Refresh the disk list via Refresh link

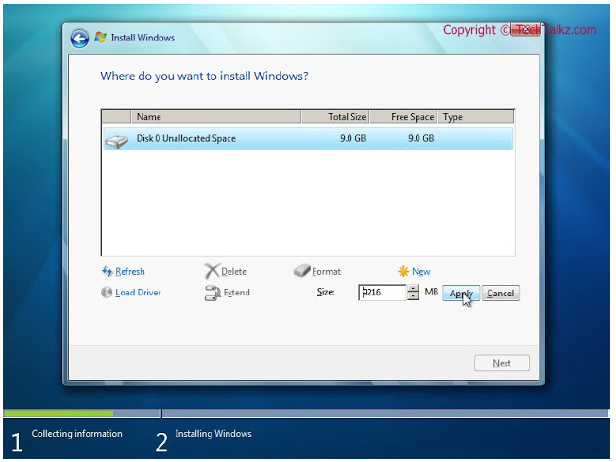click(x=130, y=271)
